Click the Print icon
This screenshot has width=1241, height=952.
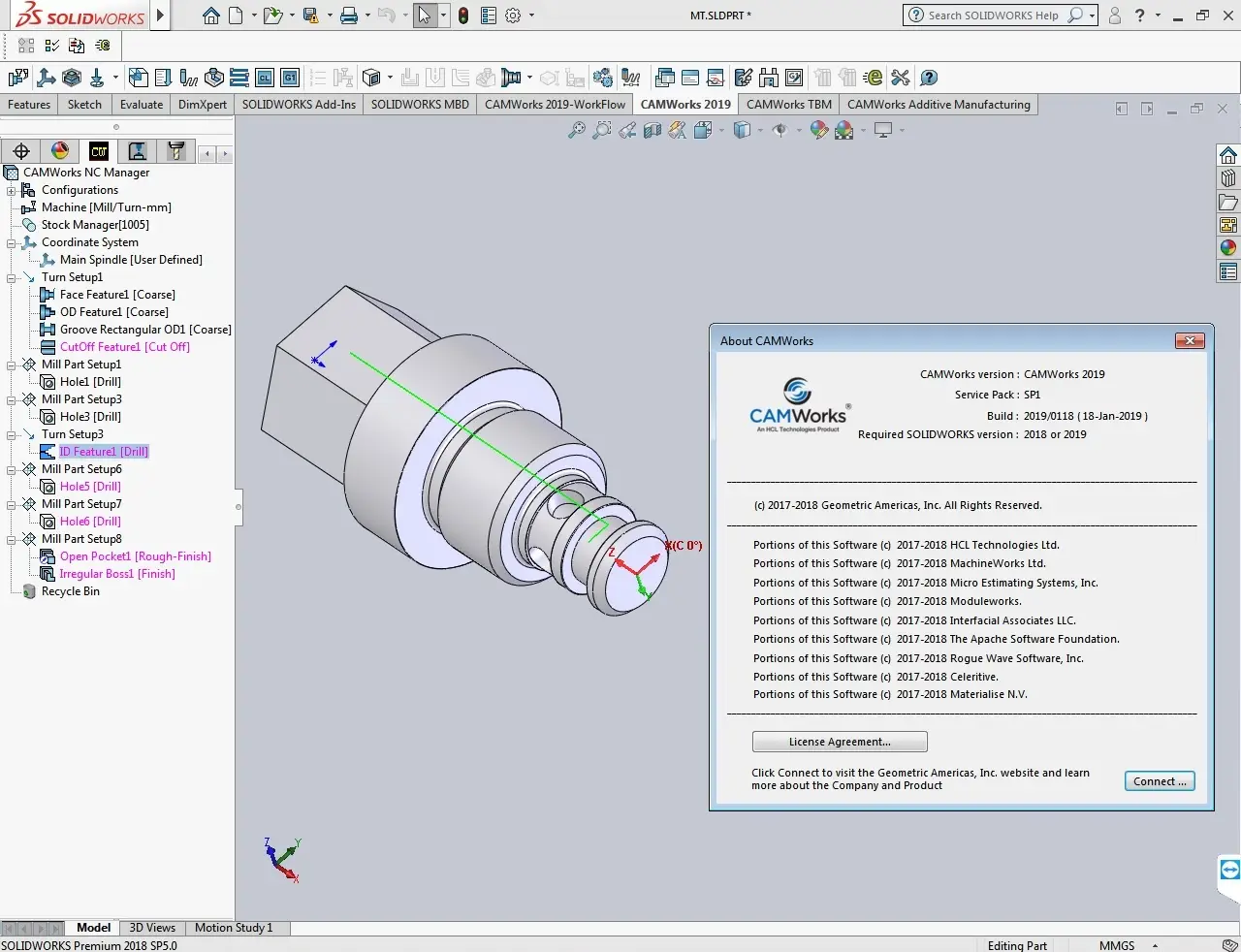click(x=349, y=16)
